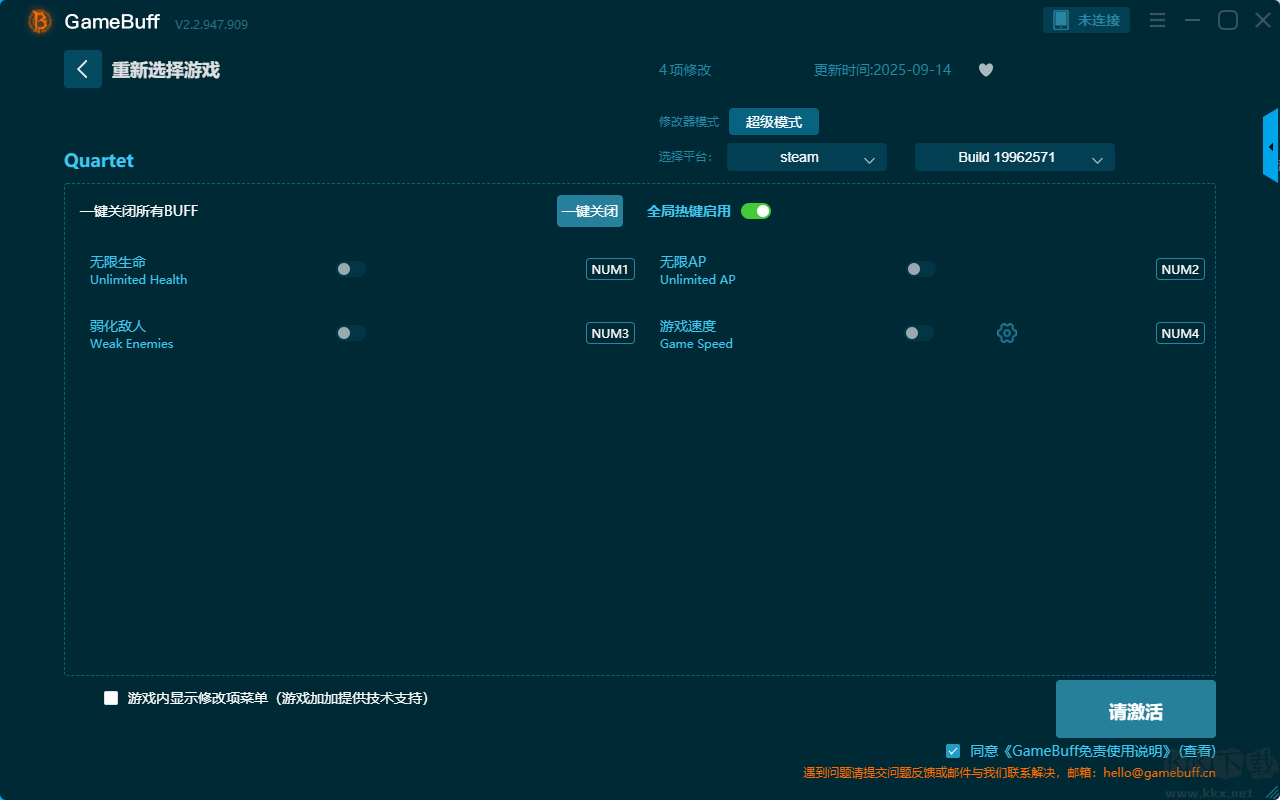Check the in-game cheat menu checkbox
1280x800 pixels.
click(x=111, y=698)
